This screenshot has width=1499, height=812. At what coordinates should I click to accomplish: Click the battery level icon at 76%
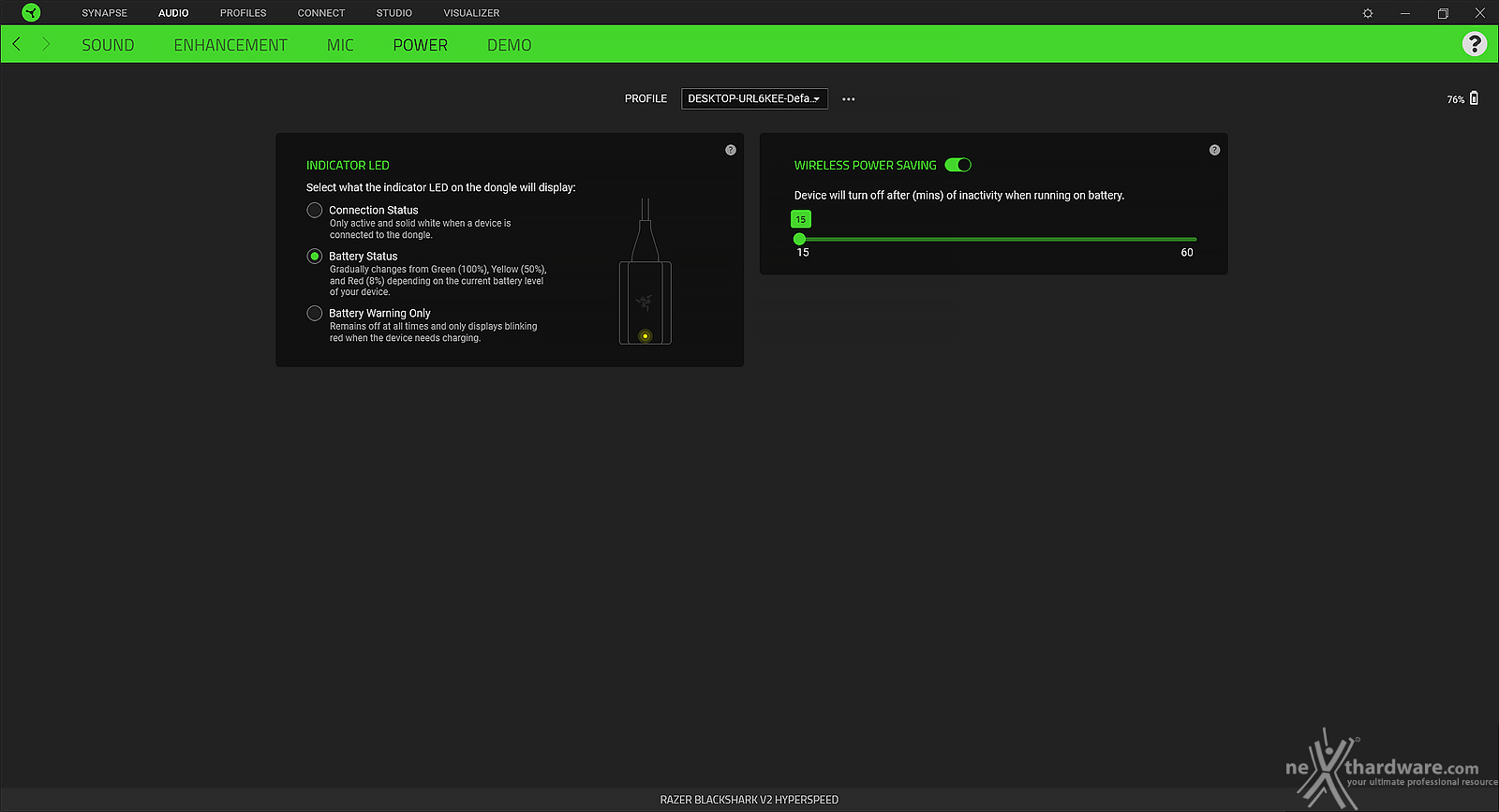point(1474,98)
